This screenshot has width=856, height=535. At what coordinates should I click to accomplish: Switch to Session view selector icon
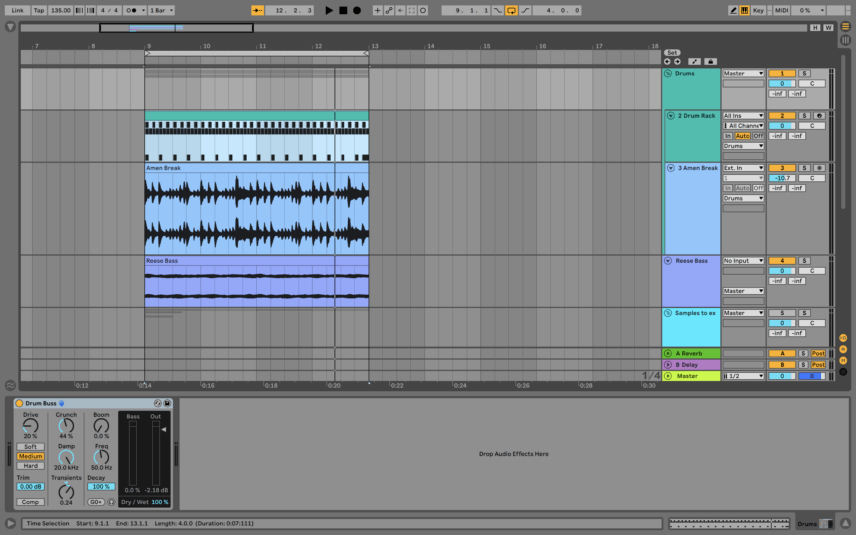(845, 40)
